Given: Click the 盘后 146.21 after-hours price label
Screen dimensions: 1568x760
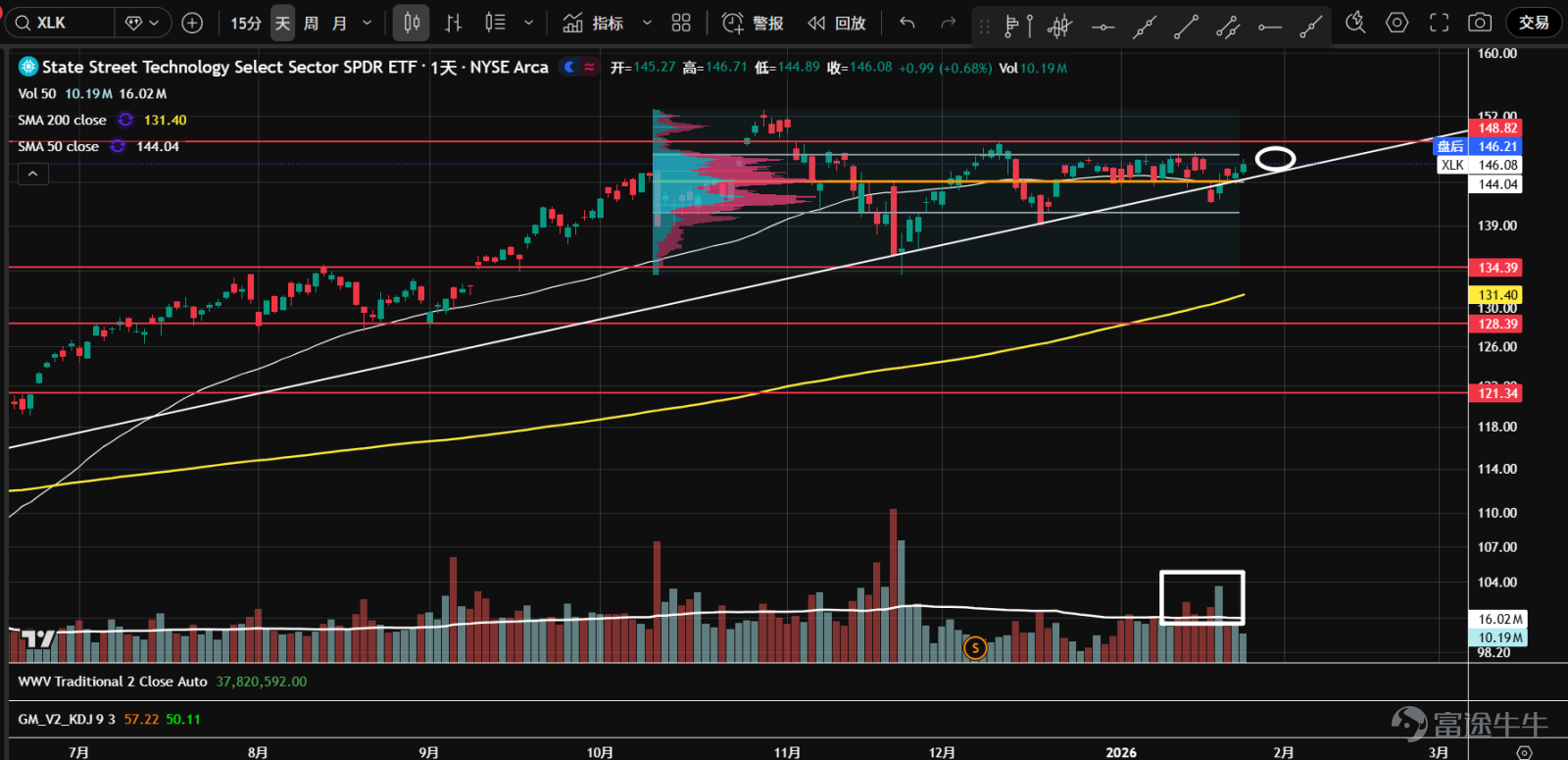Looking at the screenshot, I should (1479, 146).
